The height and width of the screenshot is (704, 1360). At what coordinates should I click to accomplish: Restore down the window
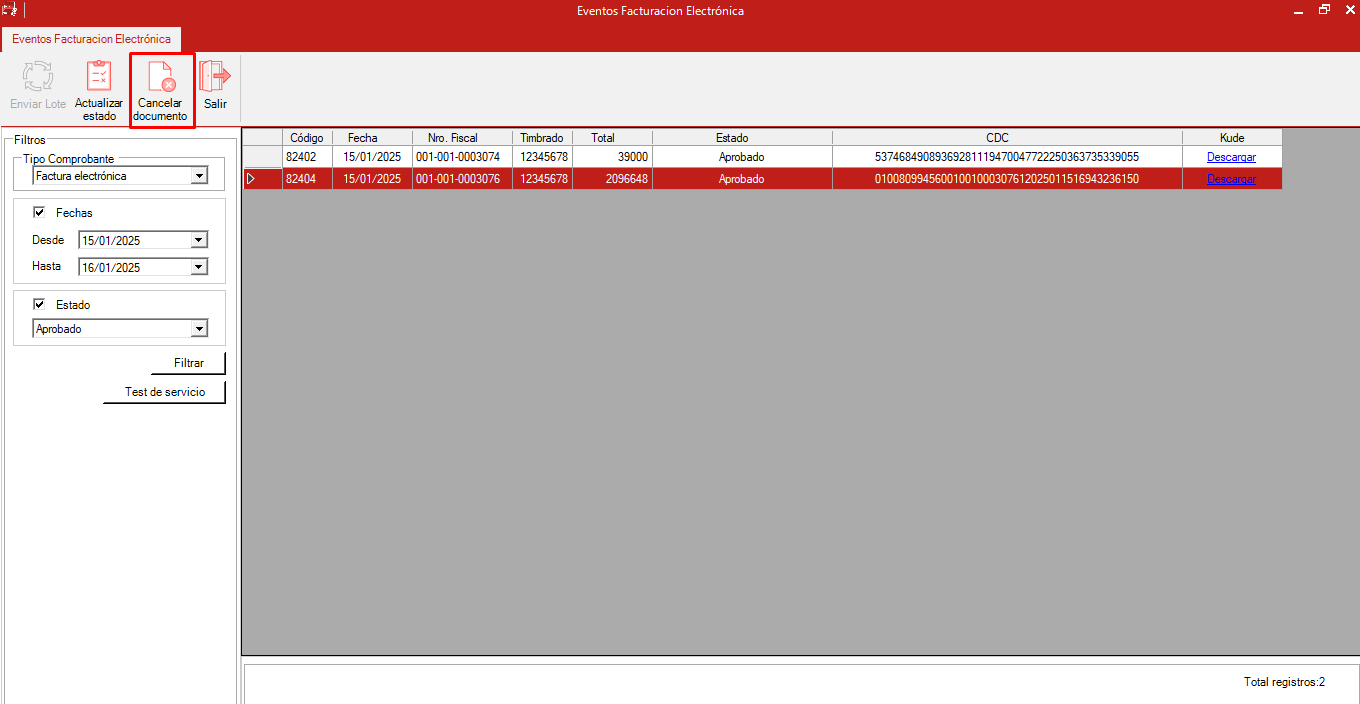1324,10
